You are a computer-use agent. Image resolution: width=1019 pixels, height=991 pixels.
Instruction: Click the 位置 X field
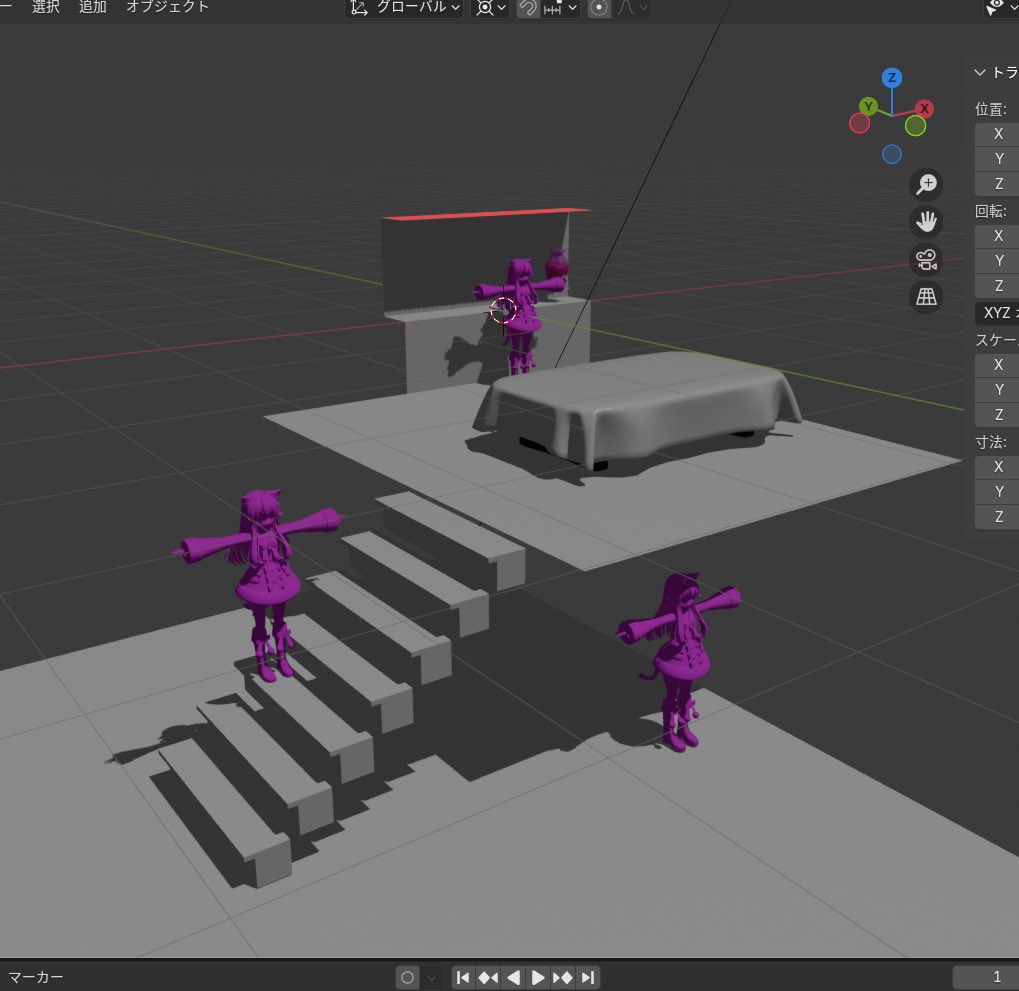pyautogui.click(x=997, y=134)
